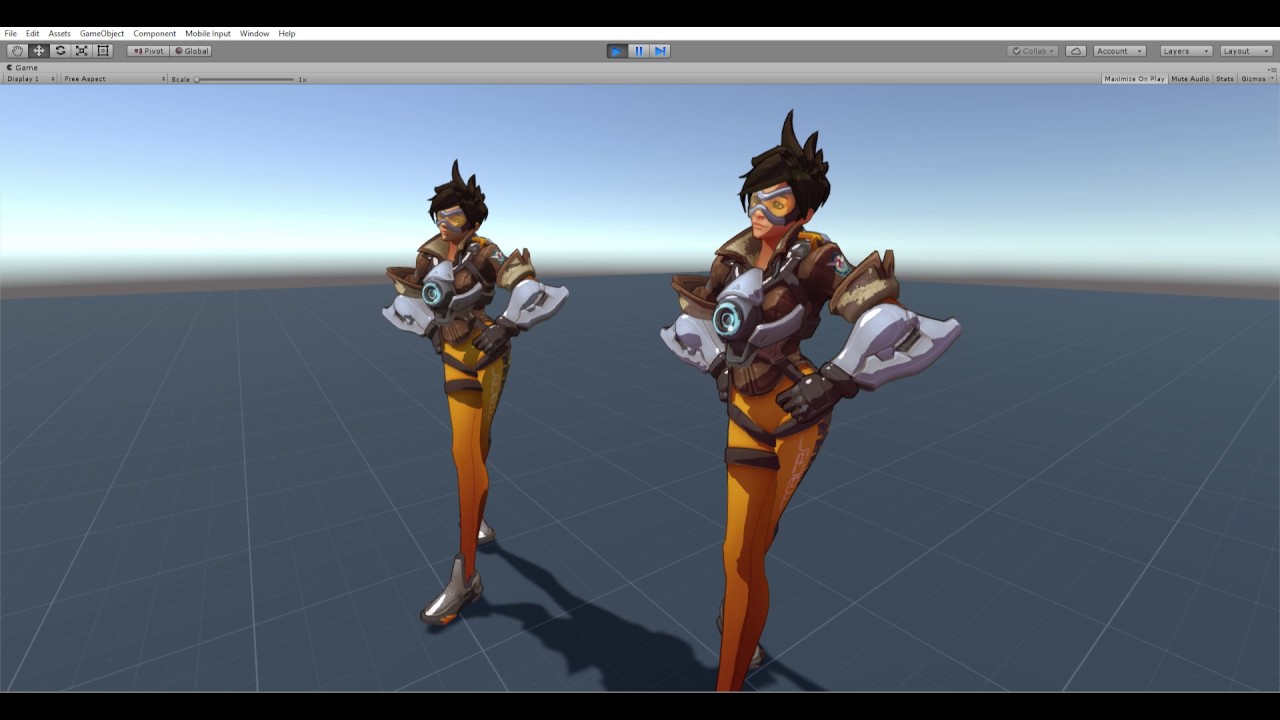The width and height of the screenshot is (1280, 720).
Task: Open the Assets menu
Action: (60, 33)
